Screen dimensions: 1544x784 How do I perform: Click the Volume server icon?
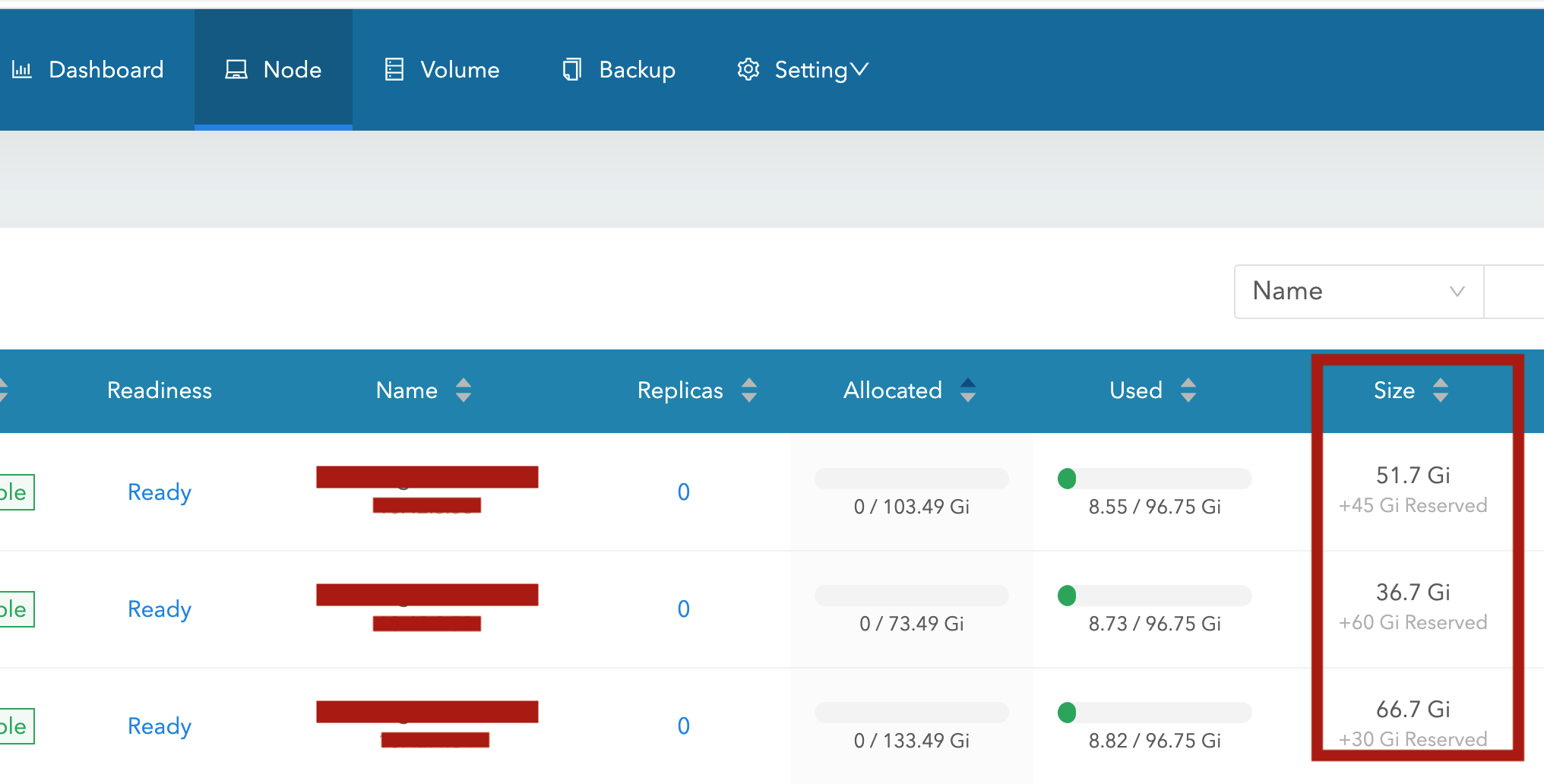[x=394, y=69]
